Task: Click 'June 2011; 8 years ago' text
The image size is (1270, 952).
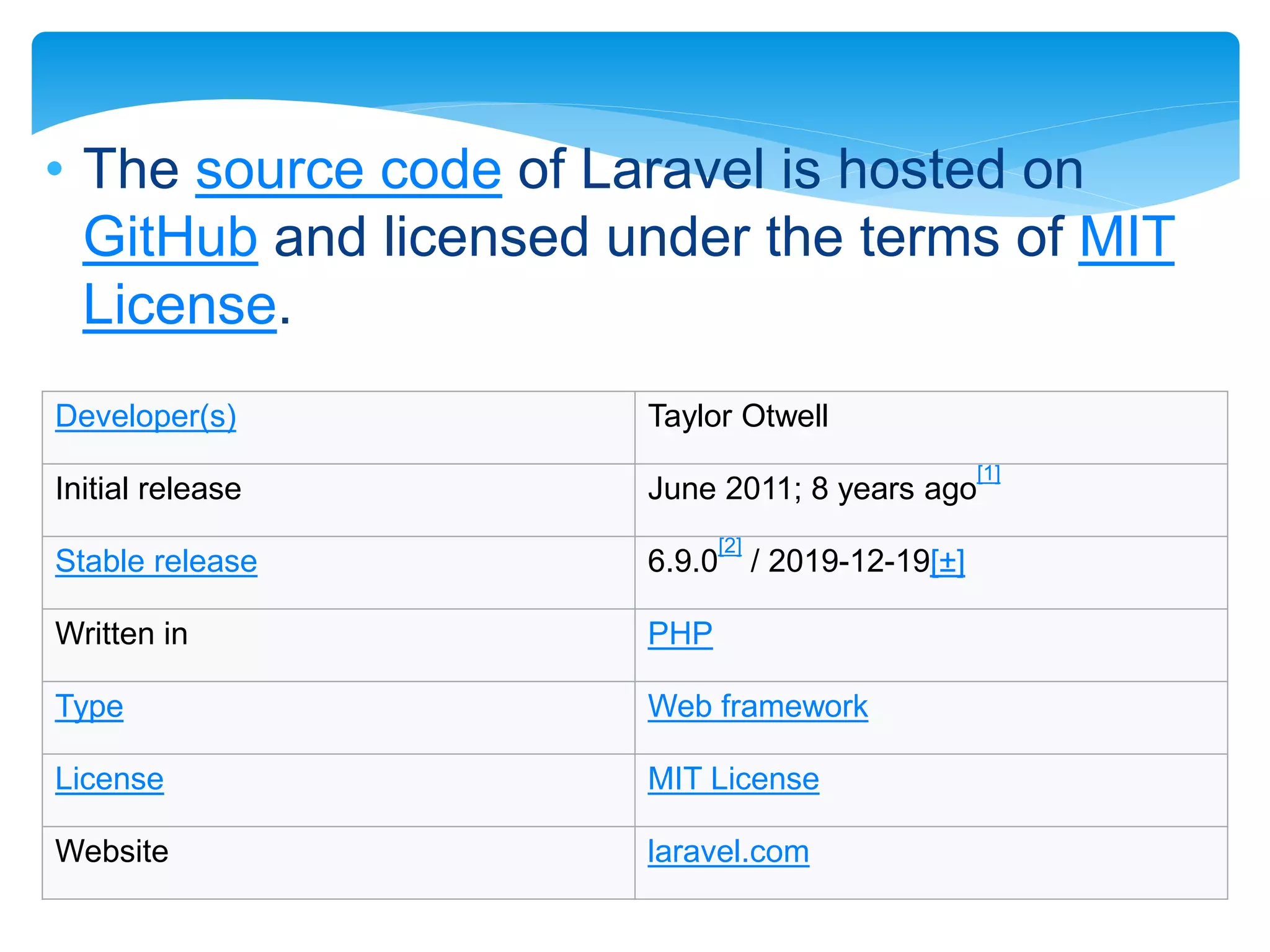Action: 812,489
